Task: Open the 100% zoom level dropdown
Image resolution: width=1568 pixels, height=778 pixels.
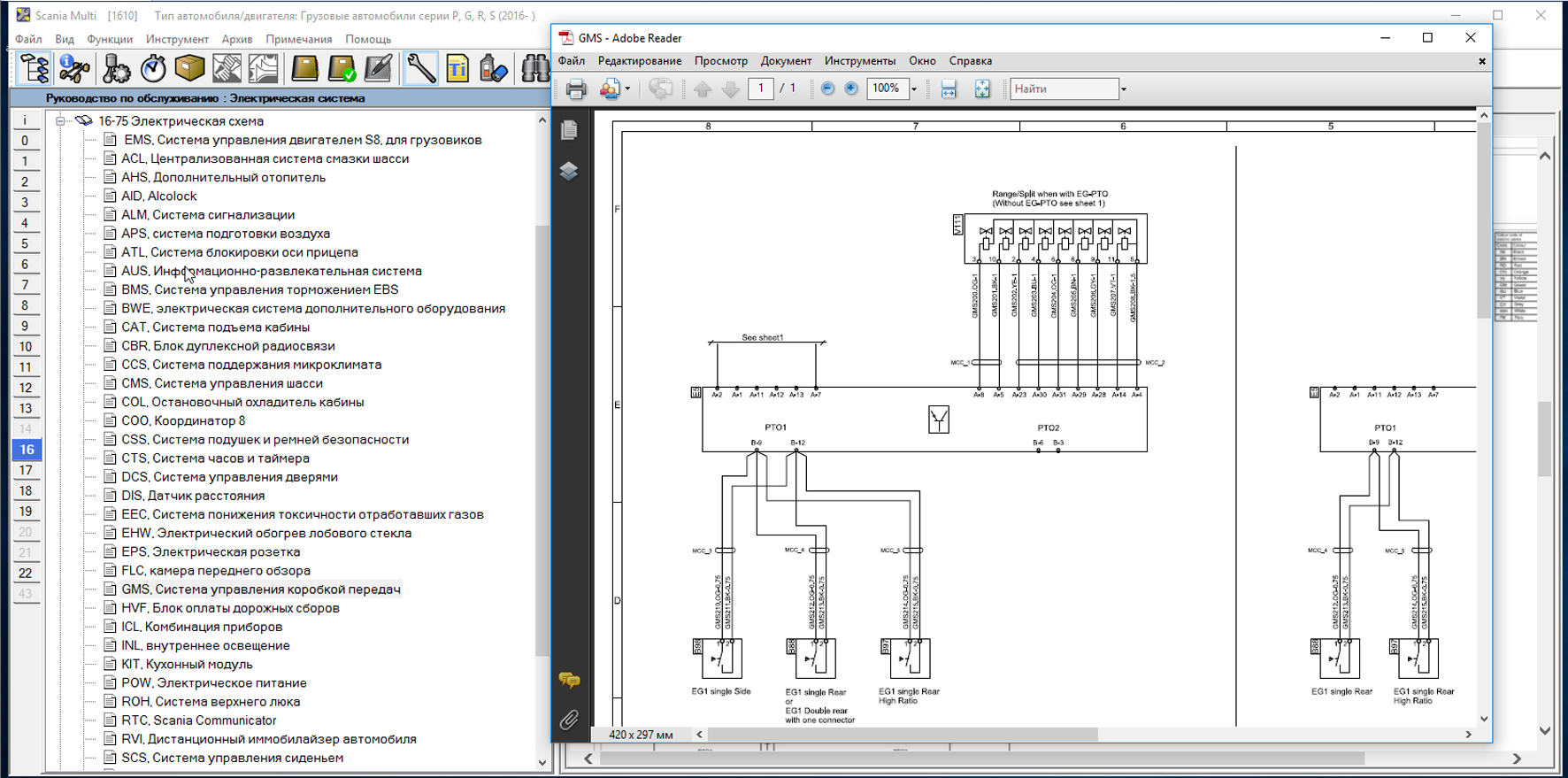Action: (x=914, y=89)
